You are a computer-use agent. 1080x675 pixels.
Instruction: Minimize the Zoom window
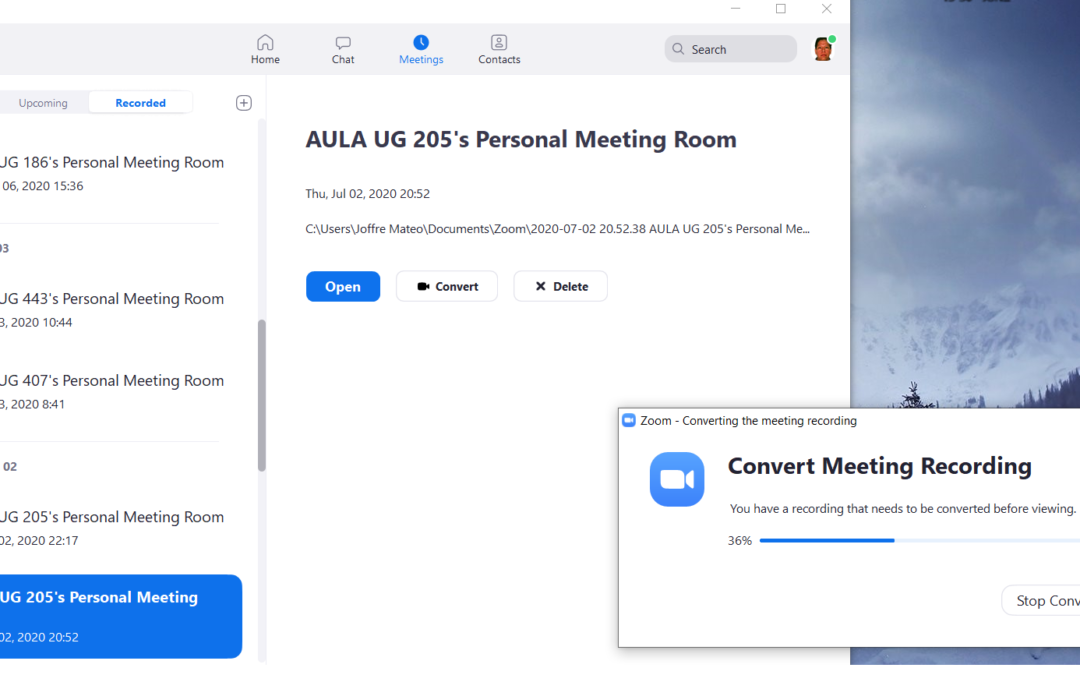tap(736, 9)
